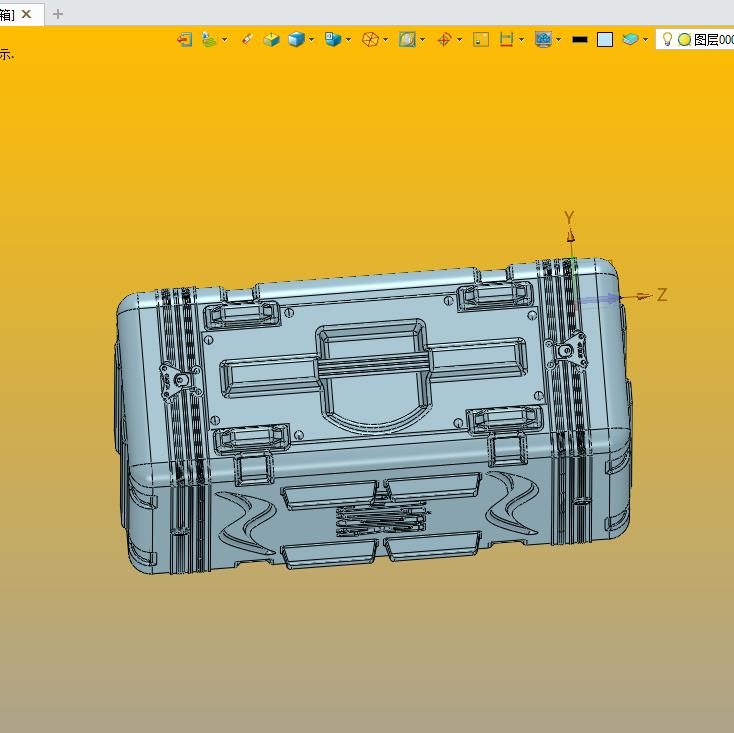Screen dimensions: 734x733
Task: Click the exit icon with red arrow
Action: pos(184,39)
